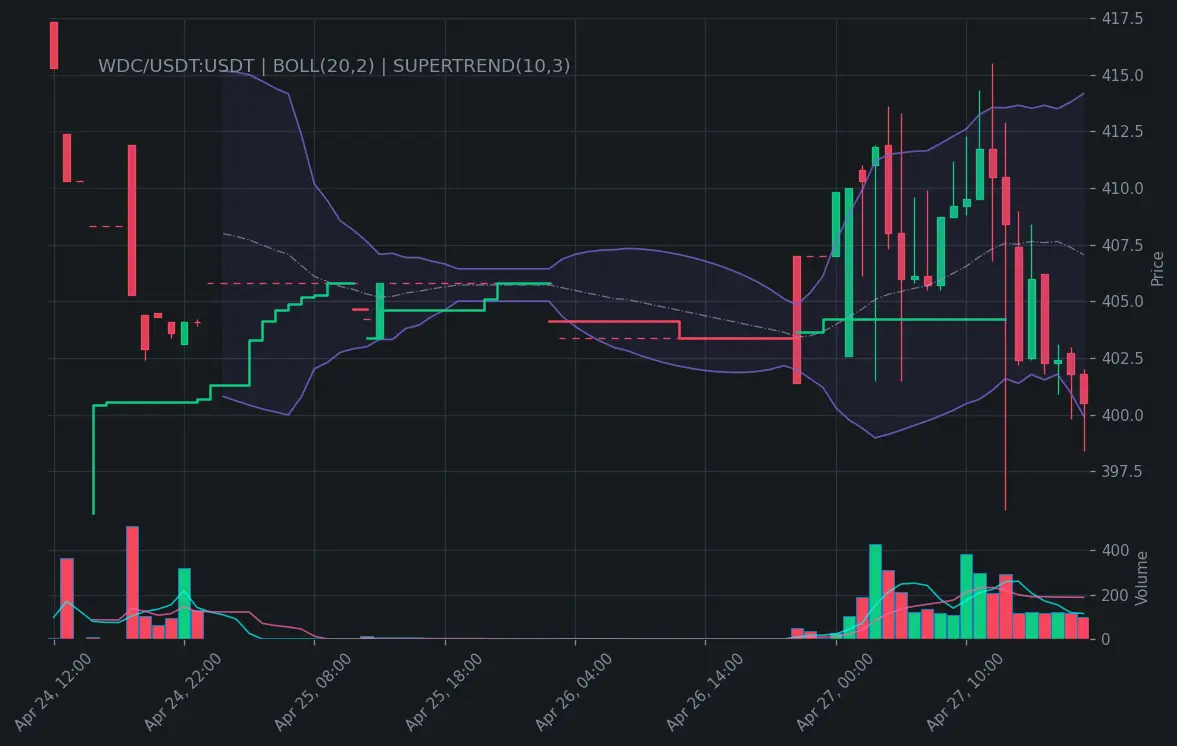Click the tallest green volume bar after Apr 27, 00:00
The width and height of the screenshot is (1177, 746).
click(875, 591)
